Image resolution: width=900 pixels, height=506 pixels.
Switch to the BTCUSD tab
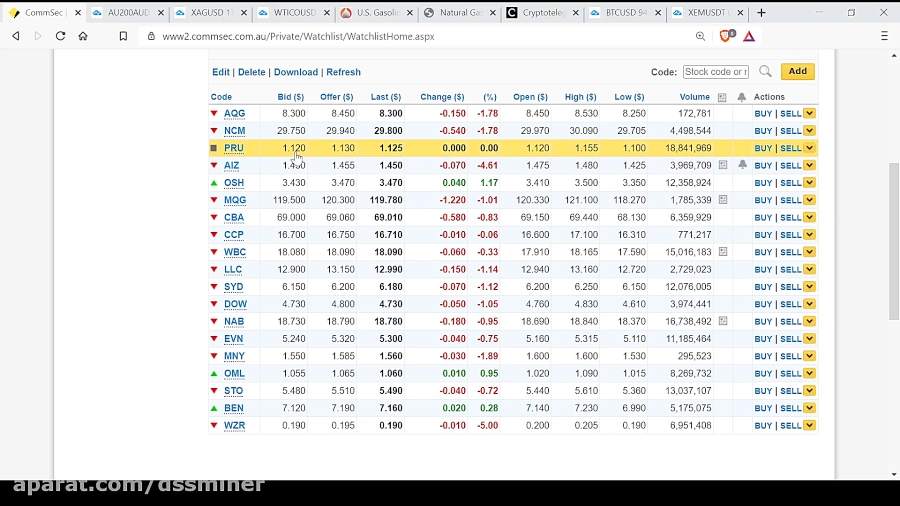(624, 13)
